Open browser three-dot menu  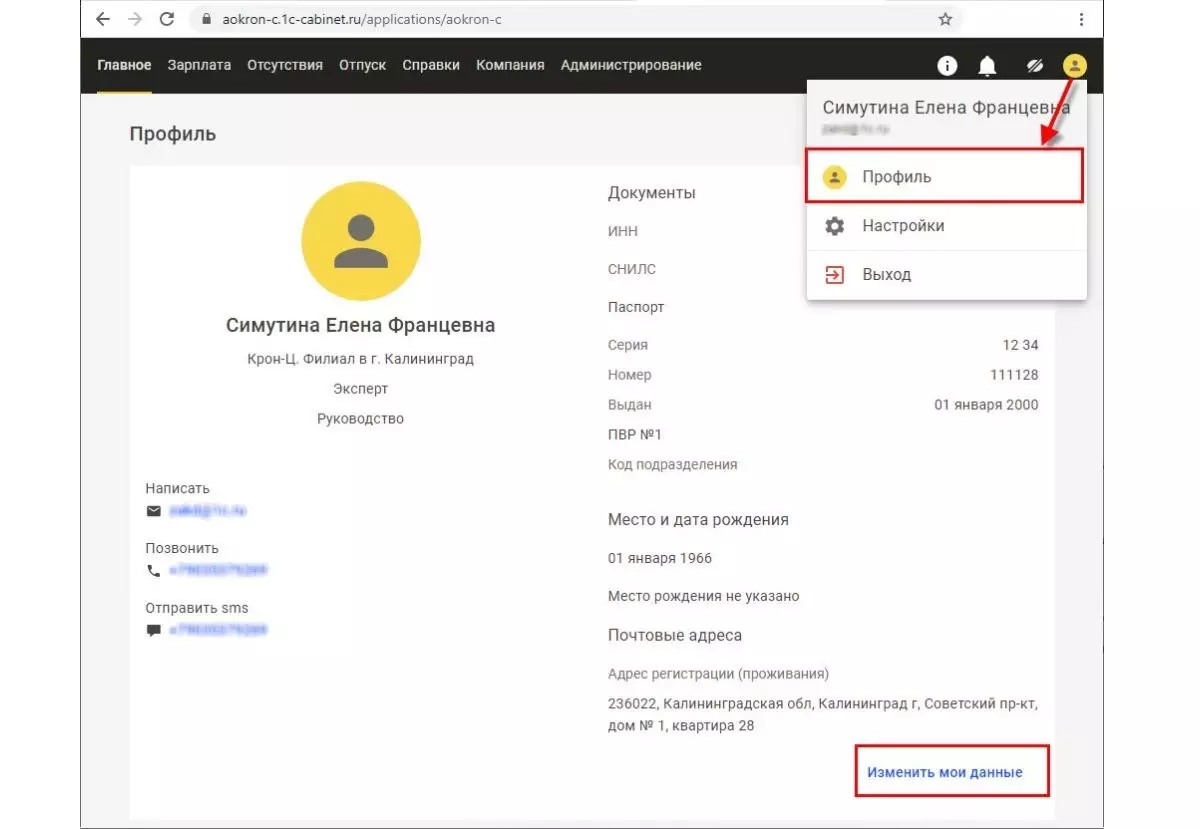[x=1081, y=19]
